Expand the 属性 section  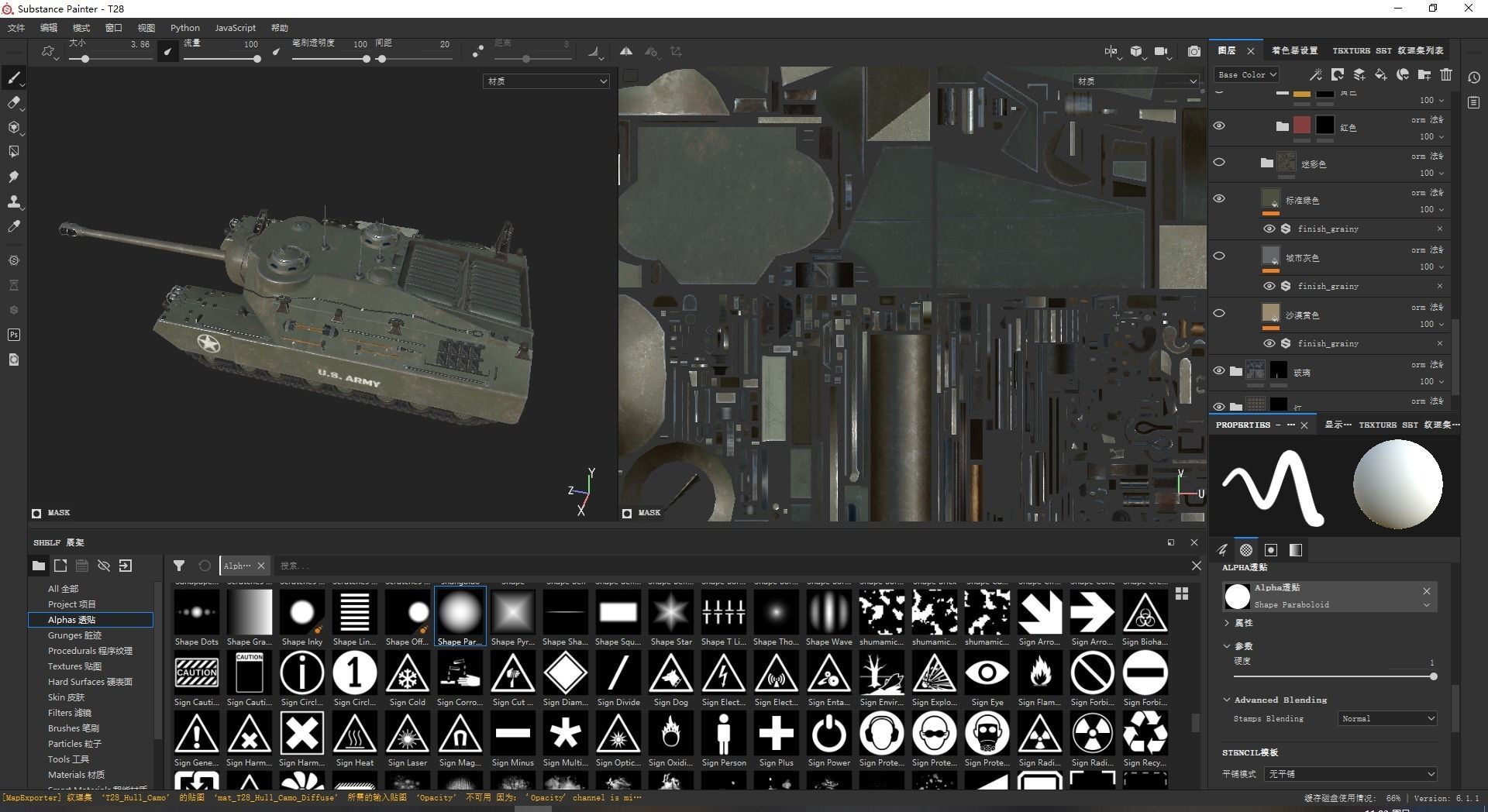pos(1227,623)
